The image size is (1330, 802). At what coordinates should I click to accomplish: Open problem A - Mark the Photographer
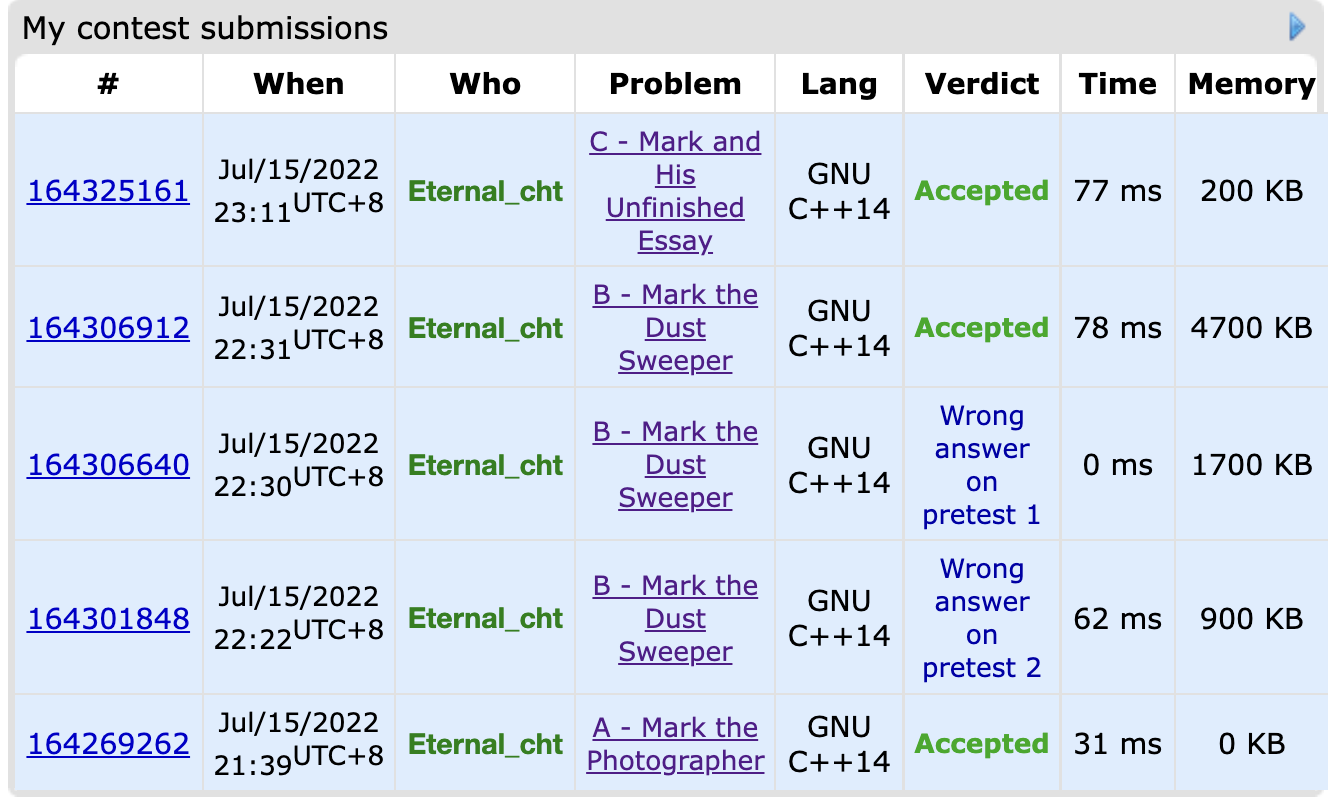point(675,744)
